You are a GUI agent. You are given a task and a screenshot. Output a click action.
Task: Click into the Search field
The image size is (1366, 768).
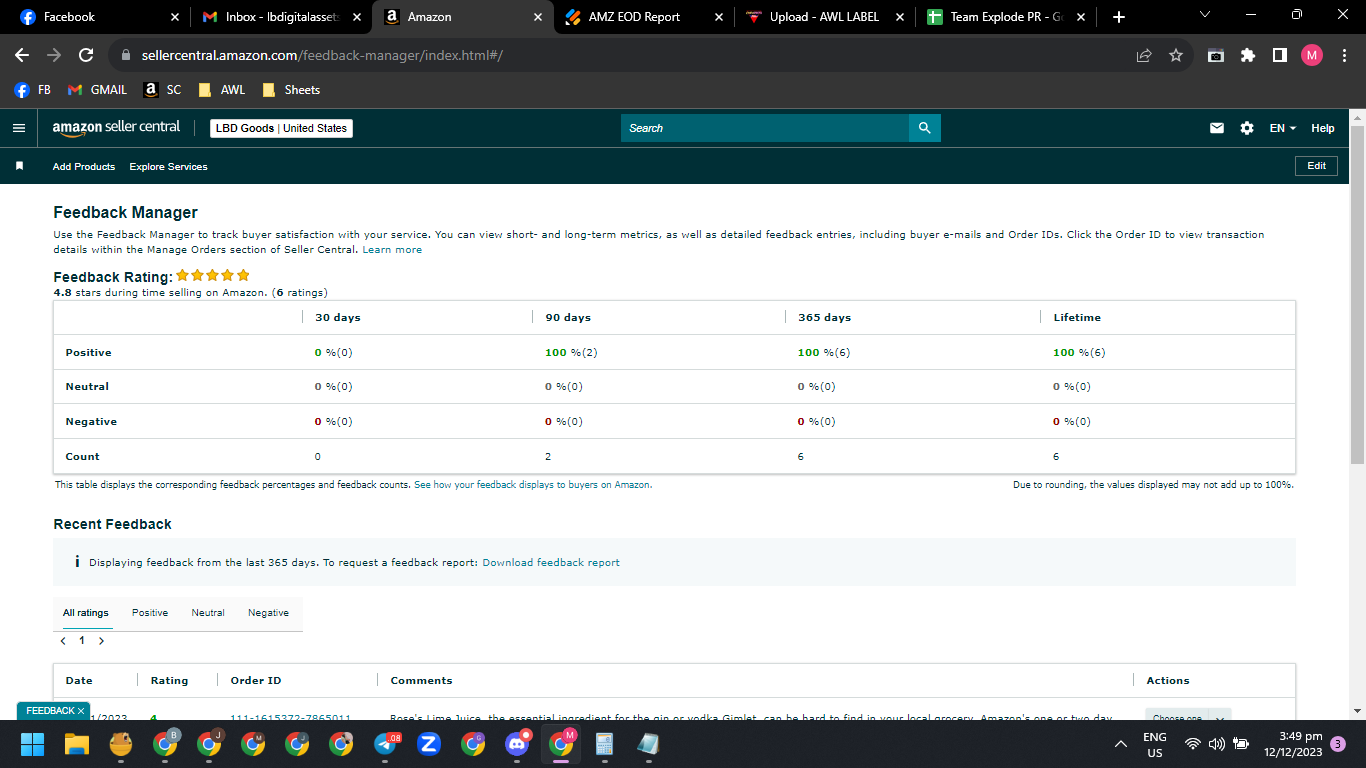(x=765, y=128)
